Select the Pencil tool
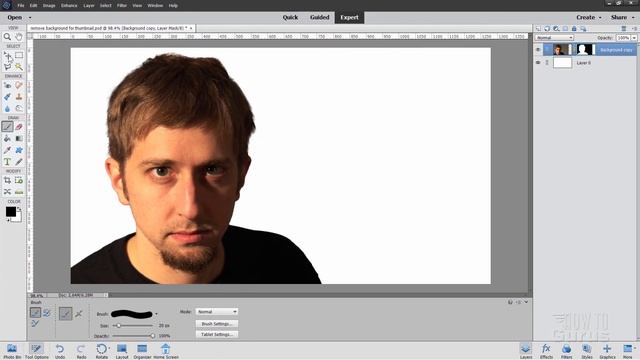The height and width of the screenshot is (360, 640). tap(19, 162)
